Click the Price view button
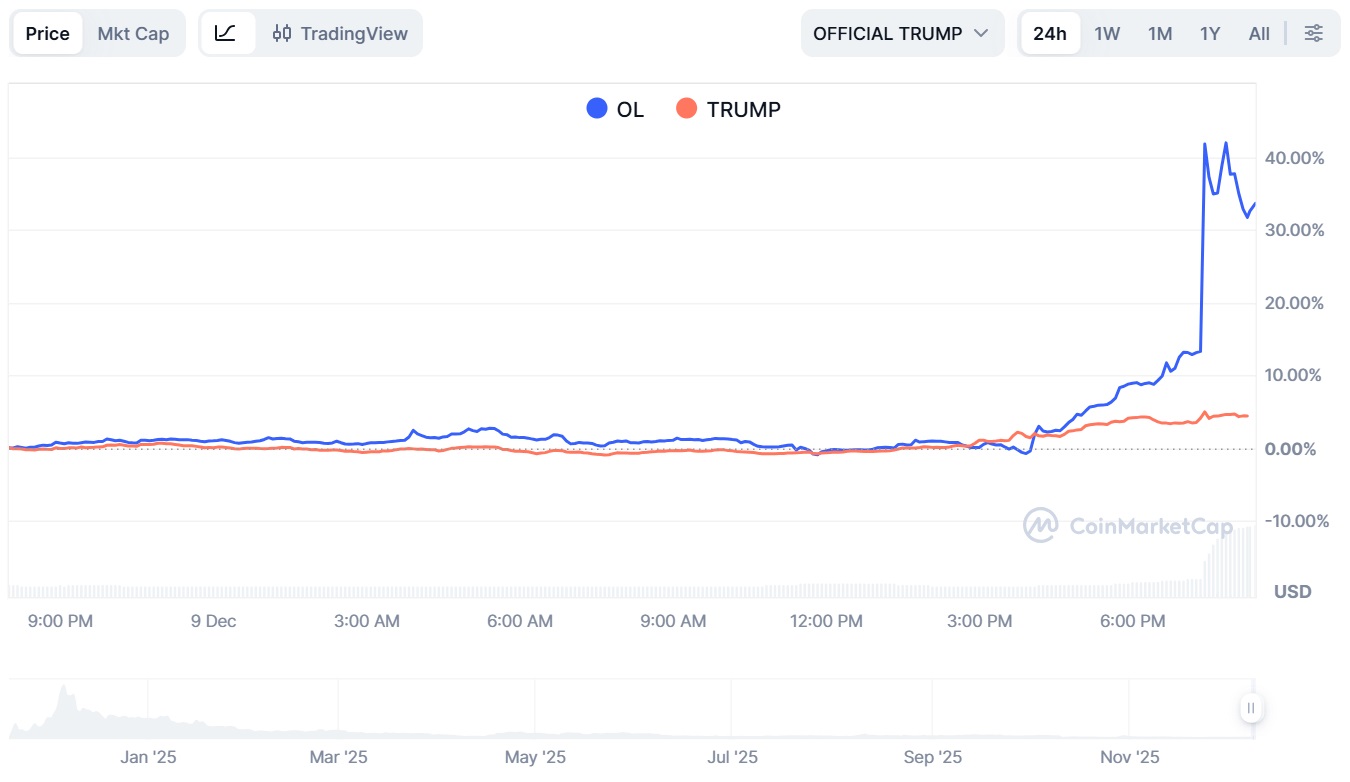The width and height of the screenshot is (1350, 782). click(x=46, y=33)
